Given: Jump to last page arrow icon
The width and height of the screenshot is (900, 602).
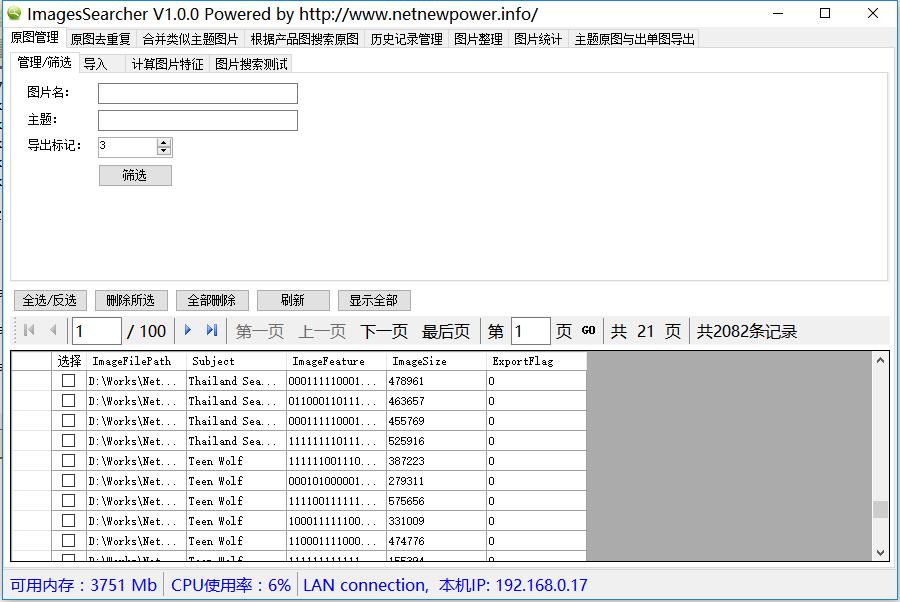Looking at the screenshot, I should coord(212,331).
